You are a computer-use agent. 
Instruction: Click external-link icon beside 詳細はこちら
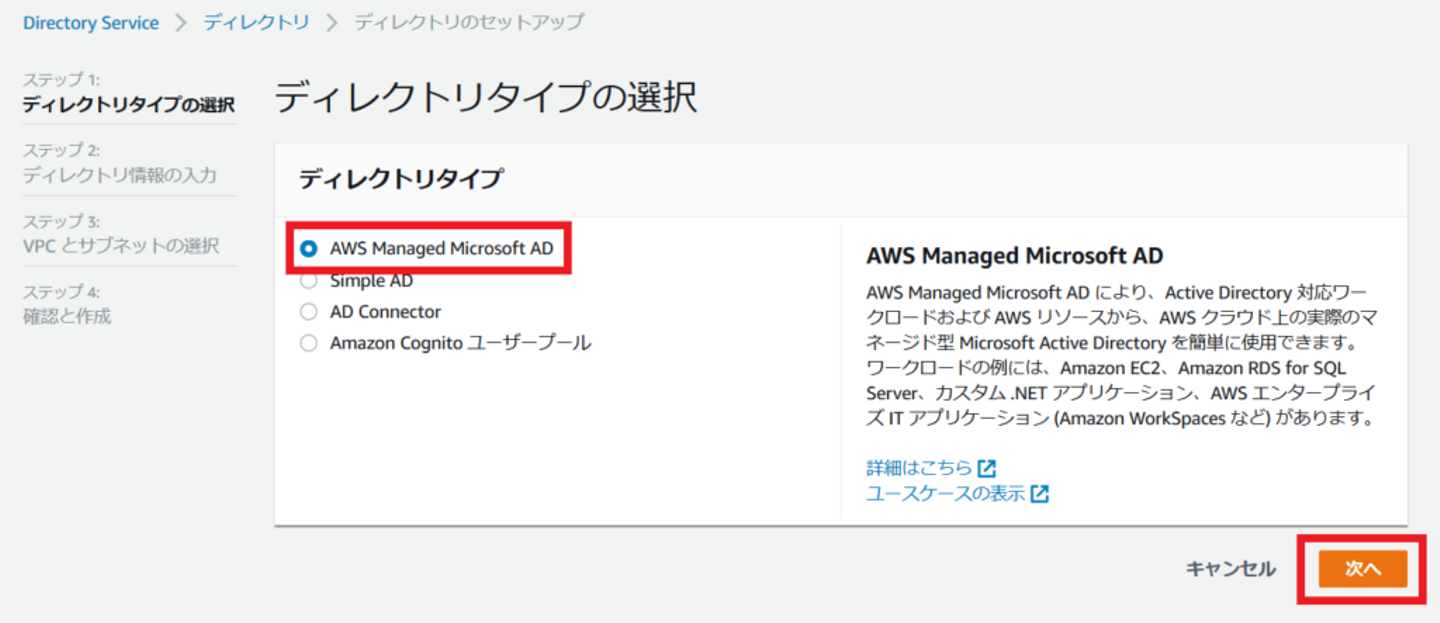click(x=987, y=468)
